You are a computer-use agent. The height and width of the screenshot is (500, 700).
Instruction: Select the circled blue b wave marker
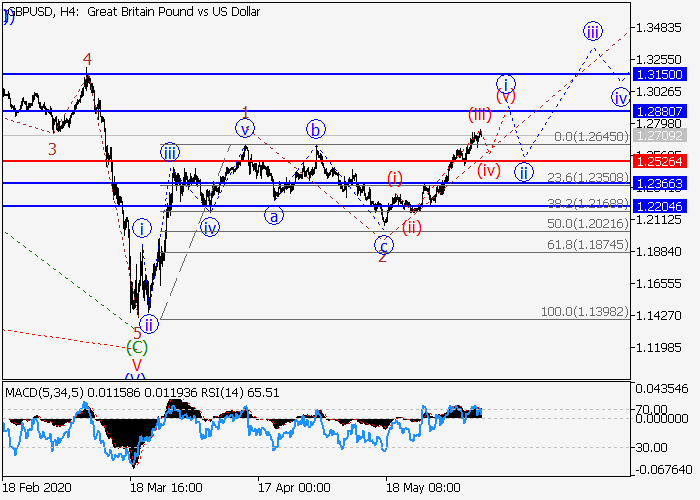click(316, 128)
